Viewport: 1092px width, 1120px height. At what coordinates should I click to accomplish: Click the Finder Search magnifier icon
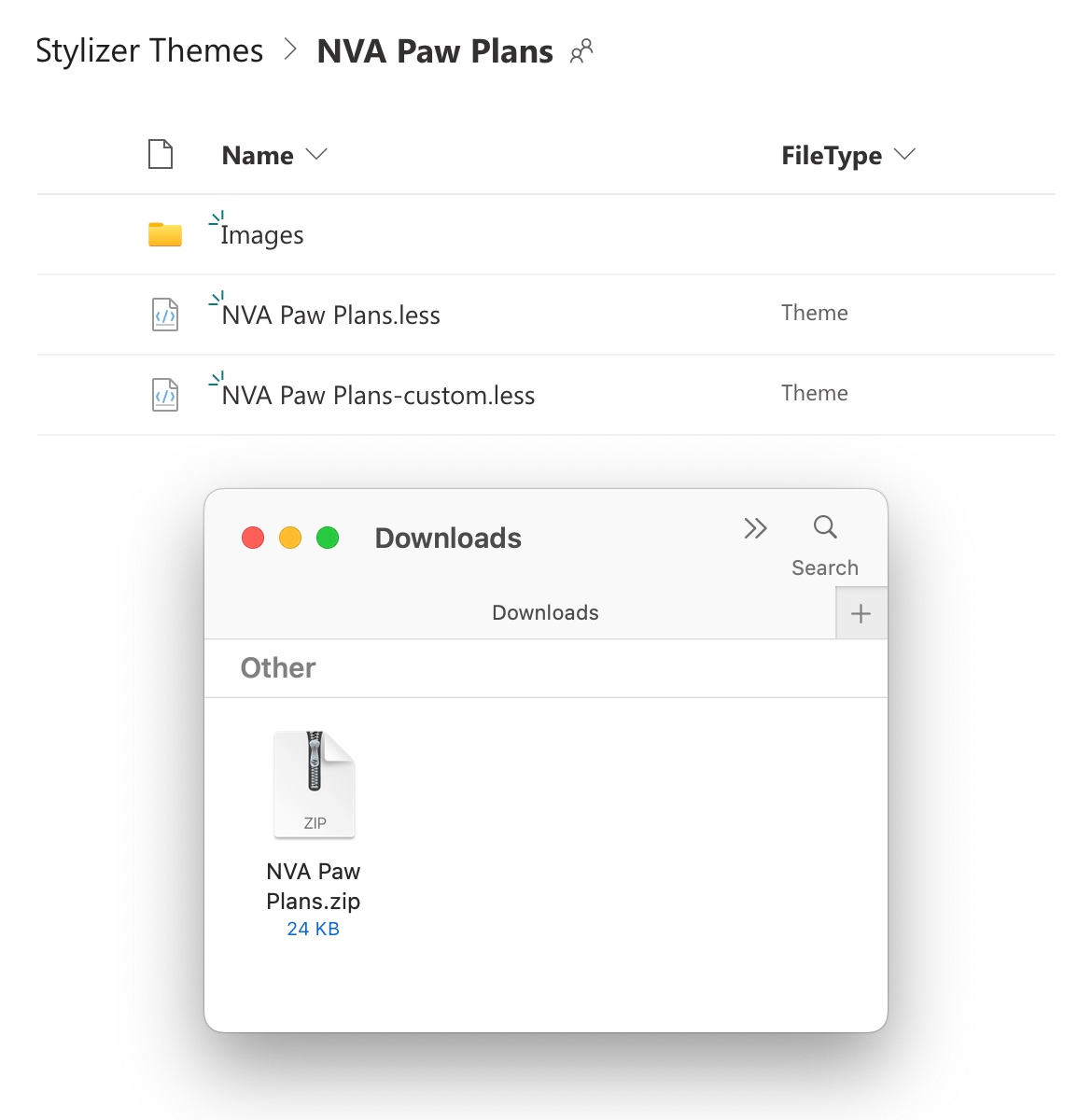(x=825, y=527)
